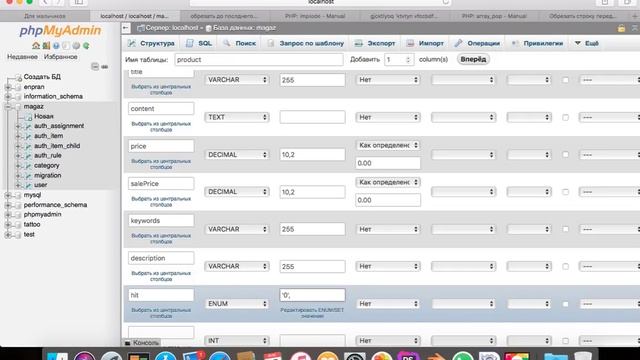This screenshot has height=360, width=640.
Task: Open the Операции tab
Action: pos(477,43)
